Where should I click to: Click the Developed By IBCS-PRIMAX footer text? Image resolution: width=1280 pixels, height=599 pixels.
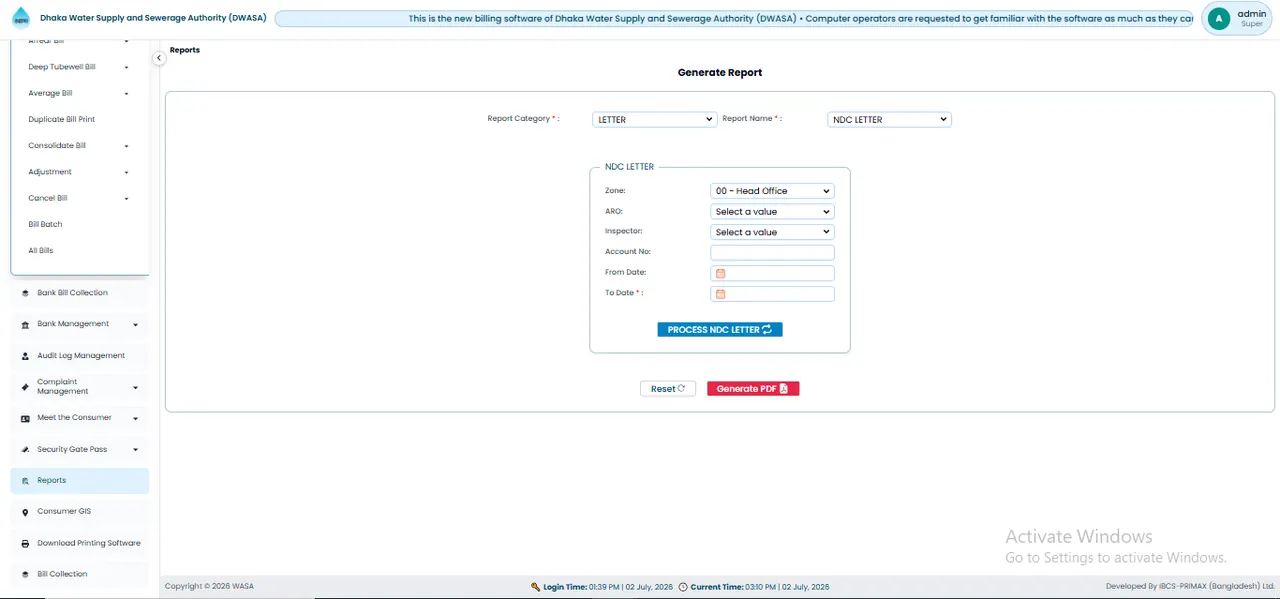tap(1190, 587)
